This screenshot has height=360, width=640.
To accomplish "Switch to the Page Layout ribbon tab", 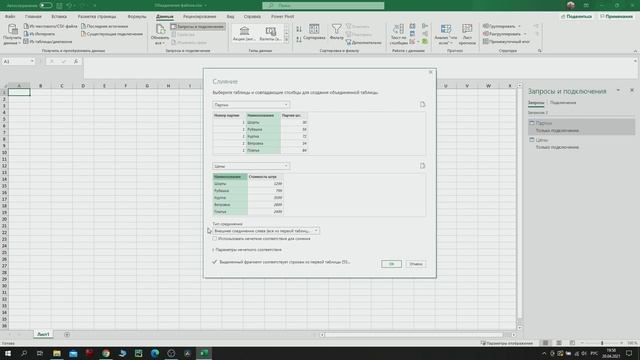I will coord(97,17).
